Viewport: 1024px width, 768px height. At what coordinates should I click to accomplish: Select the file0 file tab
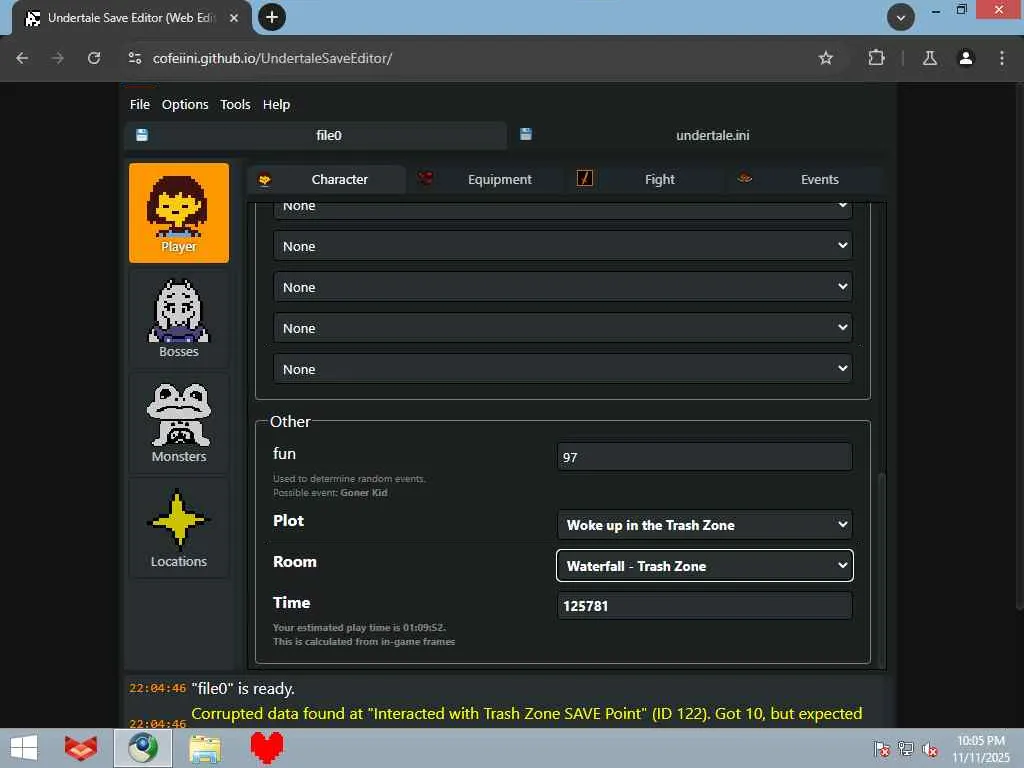[x=316, y=135]
